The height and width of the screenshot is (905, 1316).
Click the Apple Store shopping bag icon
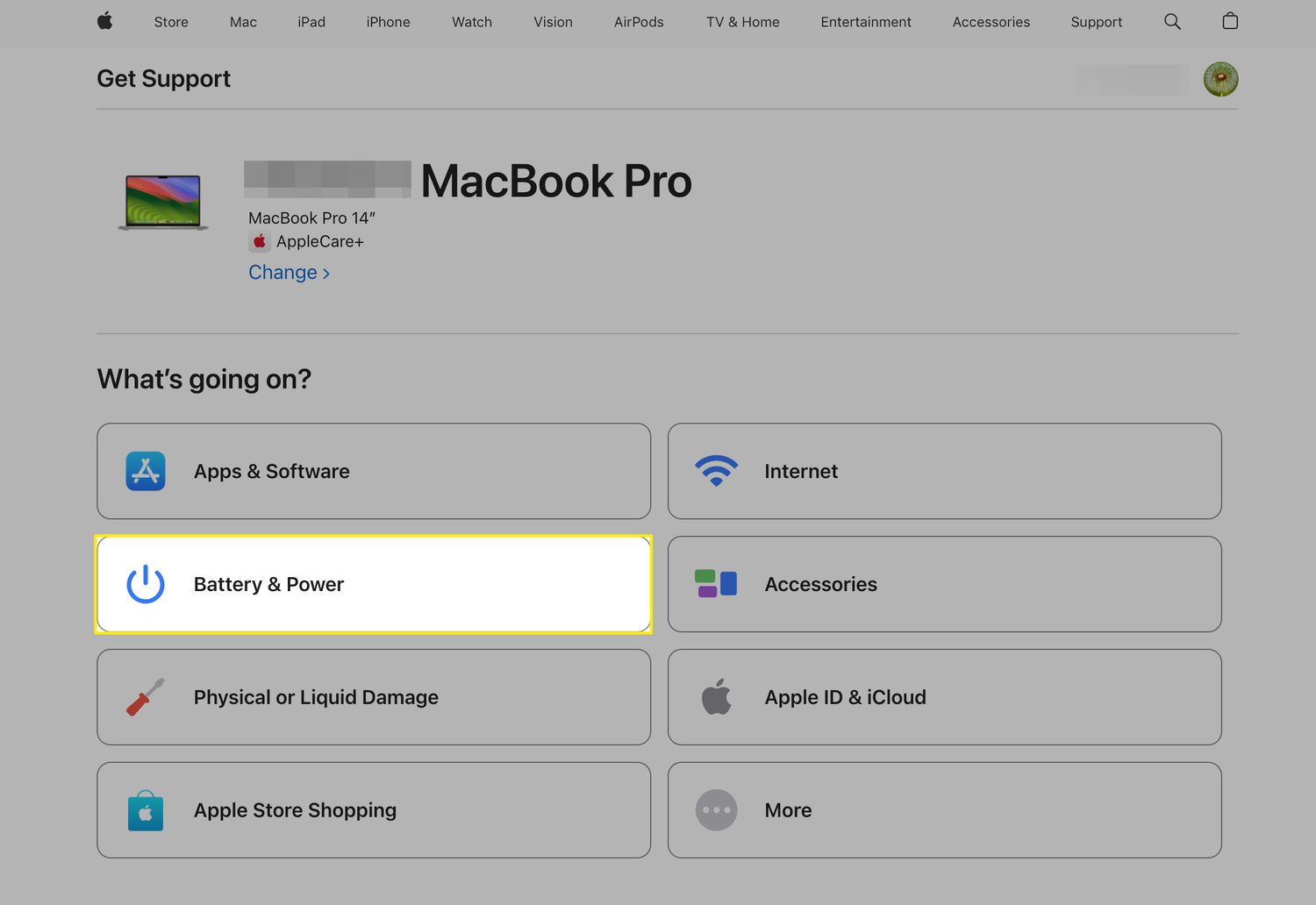[146, 810]
